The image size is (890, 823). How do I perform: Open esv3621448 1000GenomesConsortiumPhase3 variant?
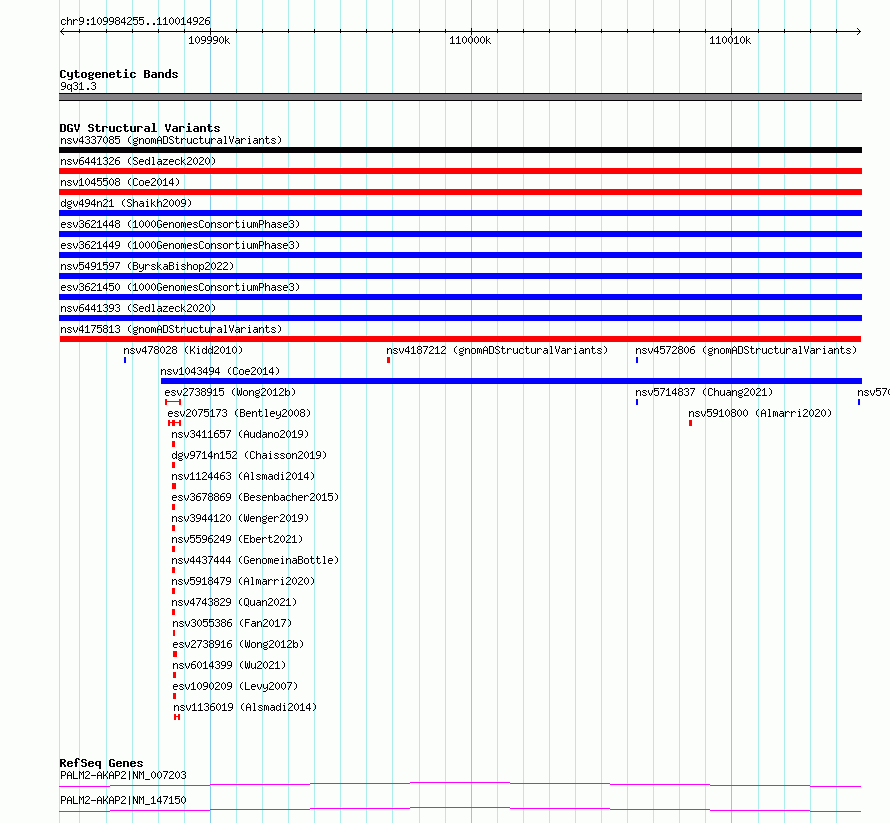180,224
